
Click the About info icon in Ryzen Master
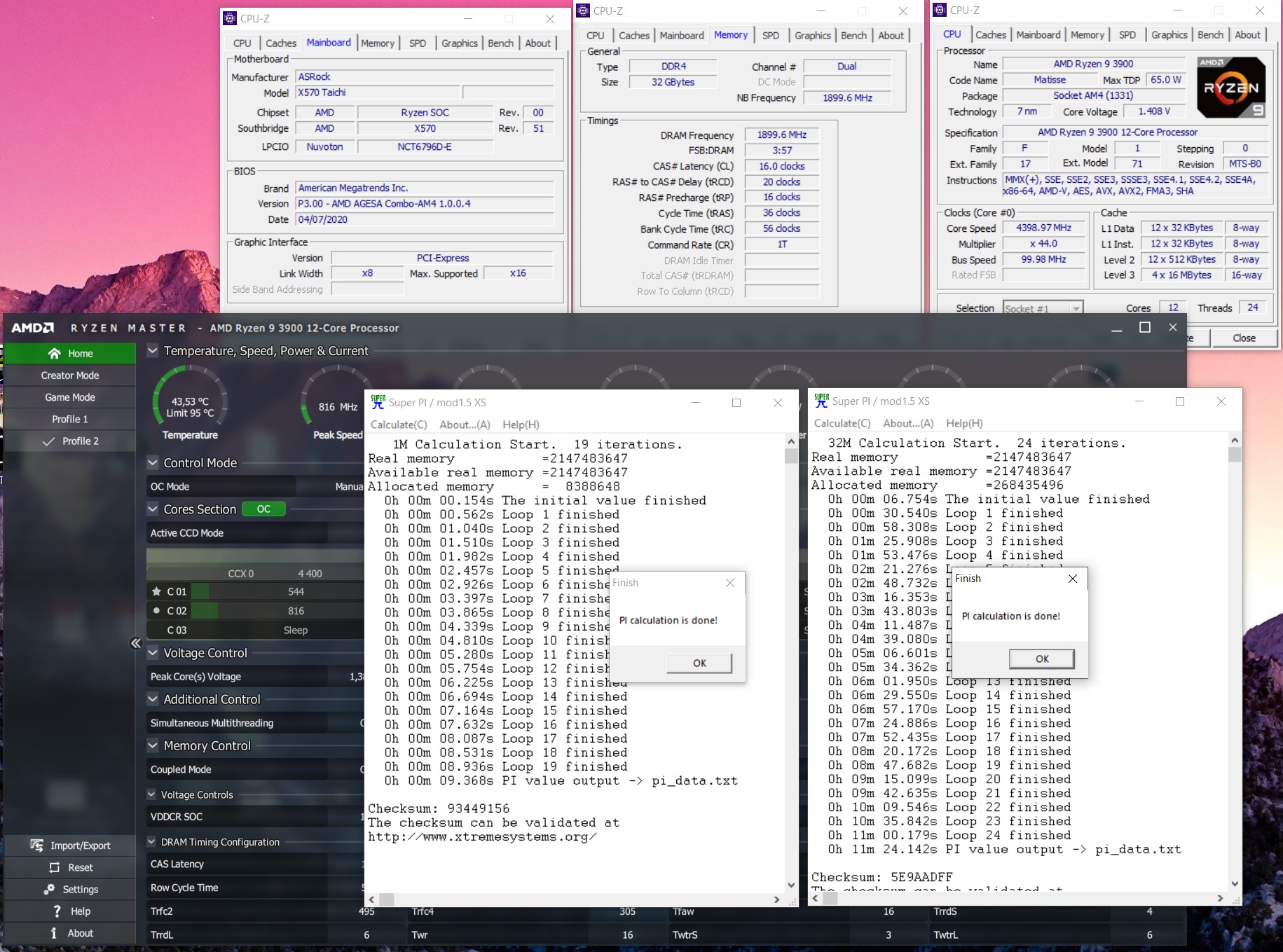point(54,933)
